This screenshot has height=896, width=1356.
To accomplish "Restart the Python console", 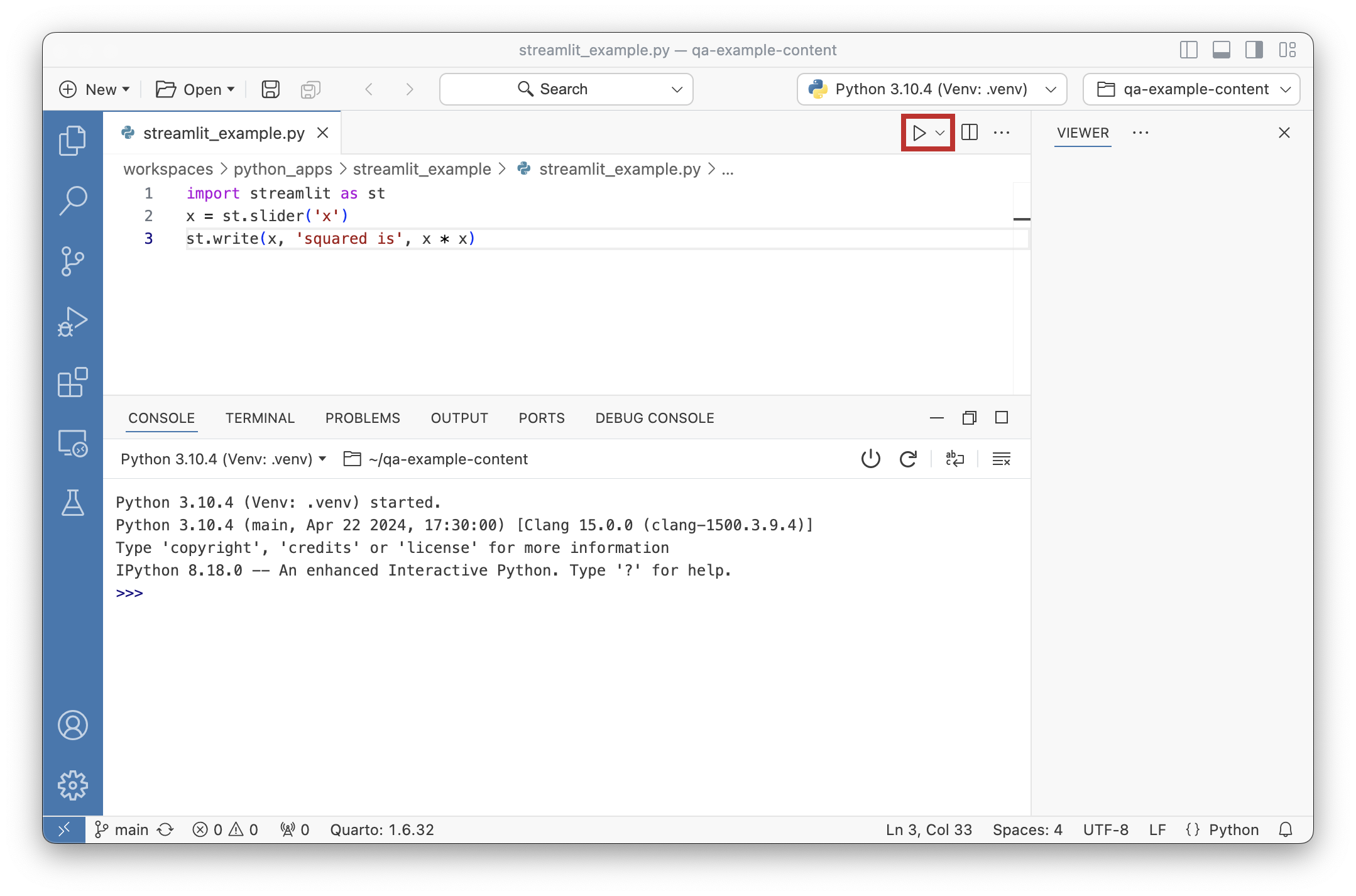I will [x=908, y=459].
